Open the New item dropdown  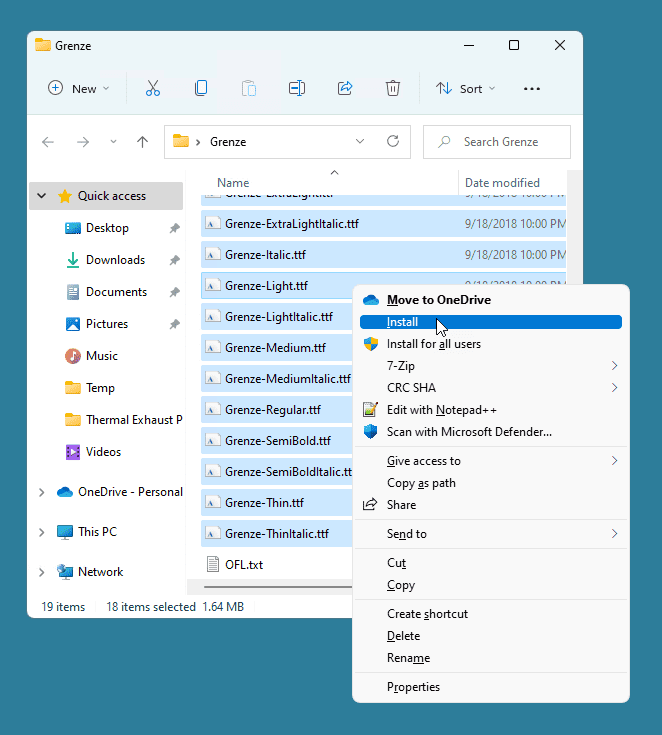[x=79, y=89]
